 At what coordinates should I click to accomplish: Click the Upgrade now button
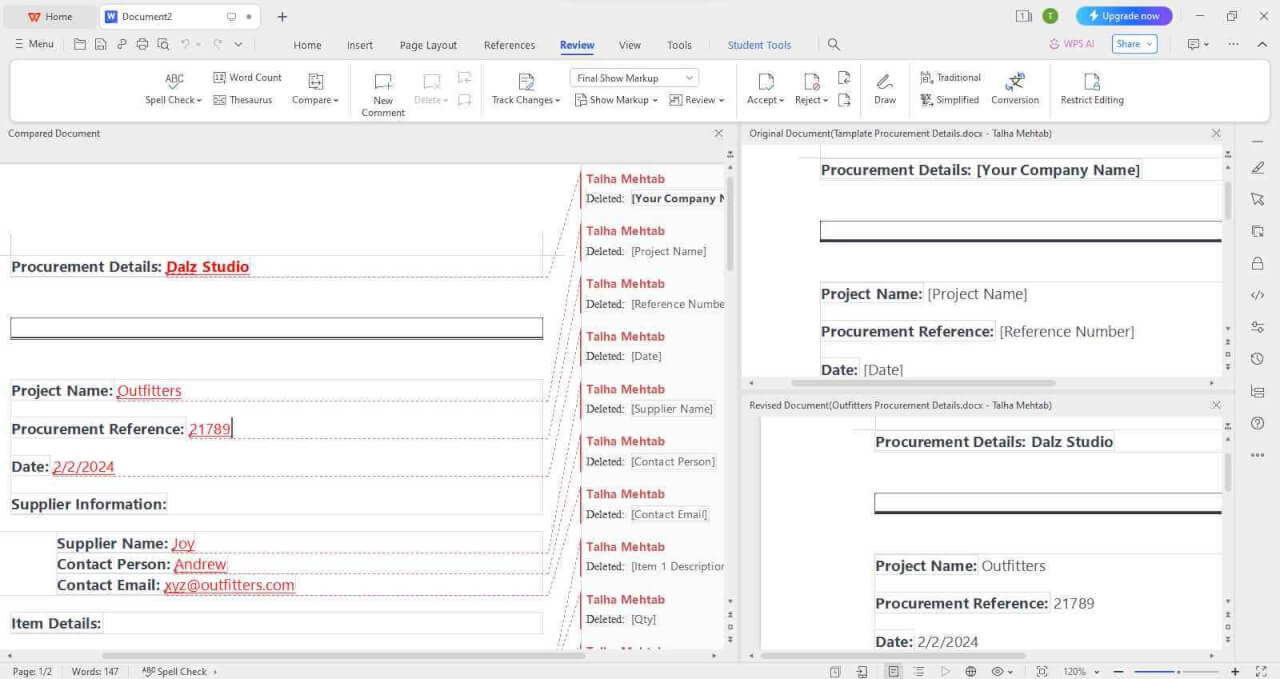1123,15
